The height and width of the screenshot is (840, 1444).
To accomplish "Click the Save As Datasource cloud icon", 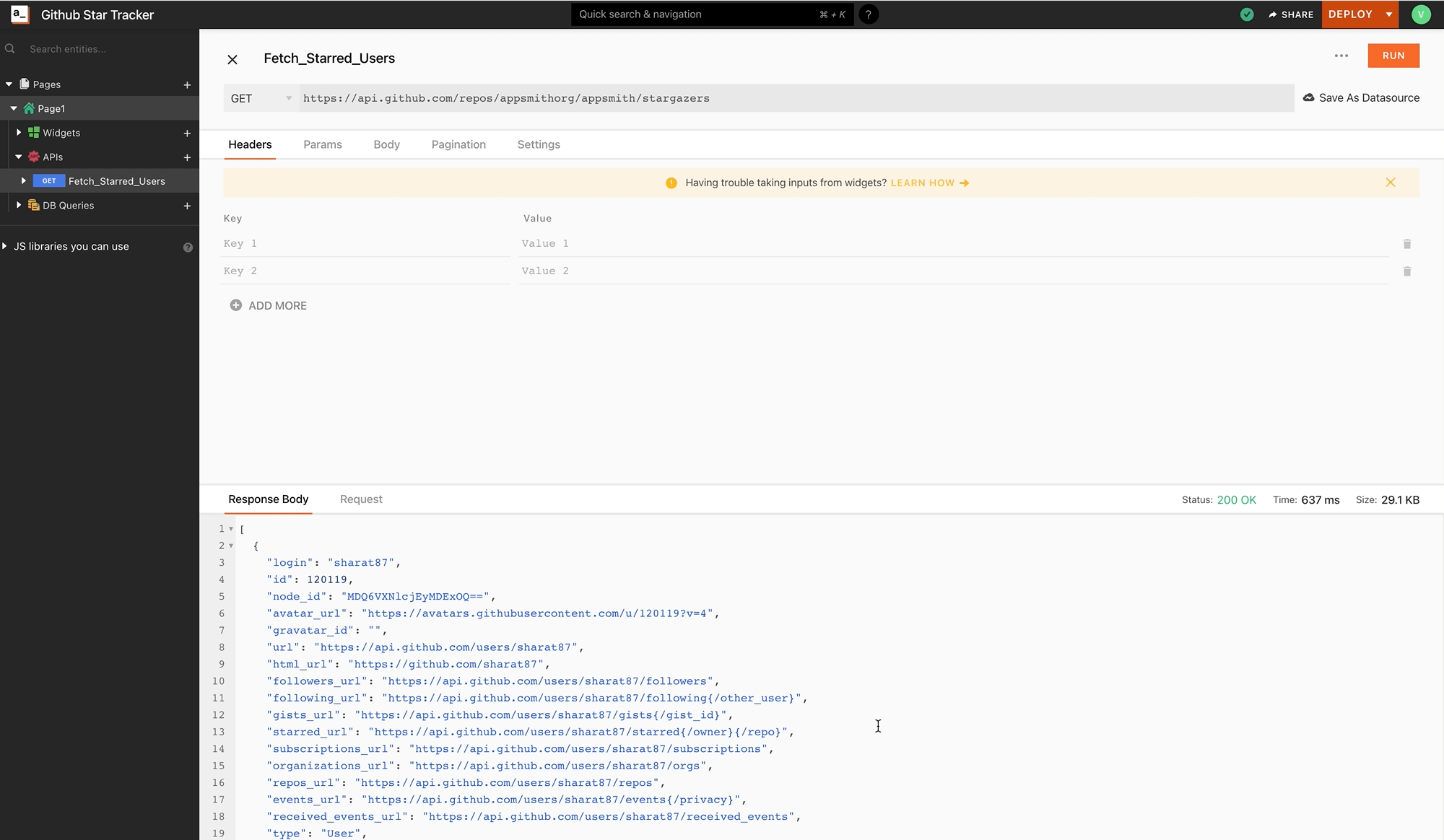I will [1308, 97].
